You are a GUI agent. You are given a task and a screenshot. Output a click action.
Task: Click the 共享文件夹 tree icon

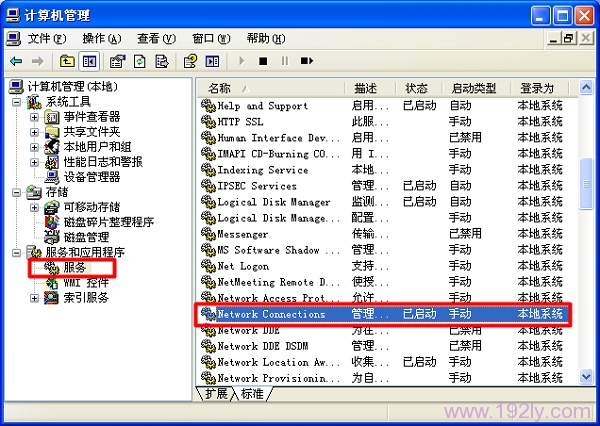[52, 132]
